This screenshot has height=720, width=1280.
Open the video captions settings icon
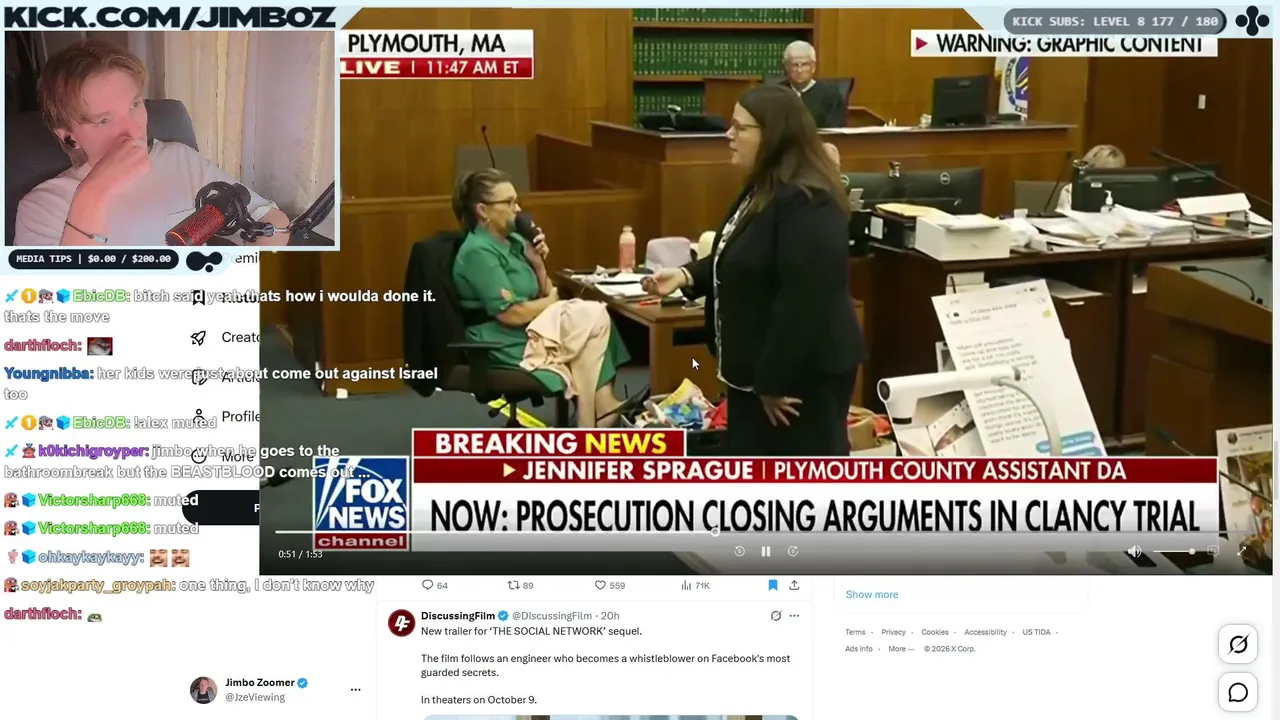[x=1213, y=551]
